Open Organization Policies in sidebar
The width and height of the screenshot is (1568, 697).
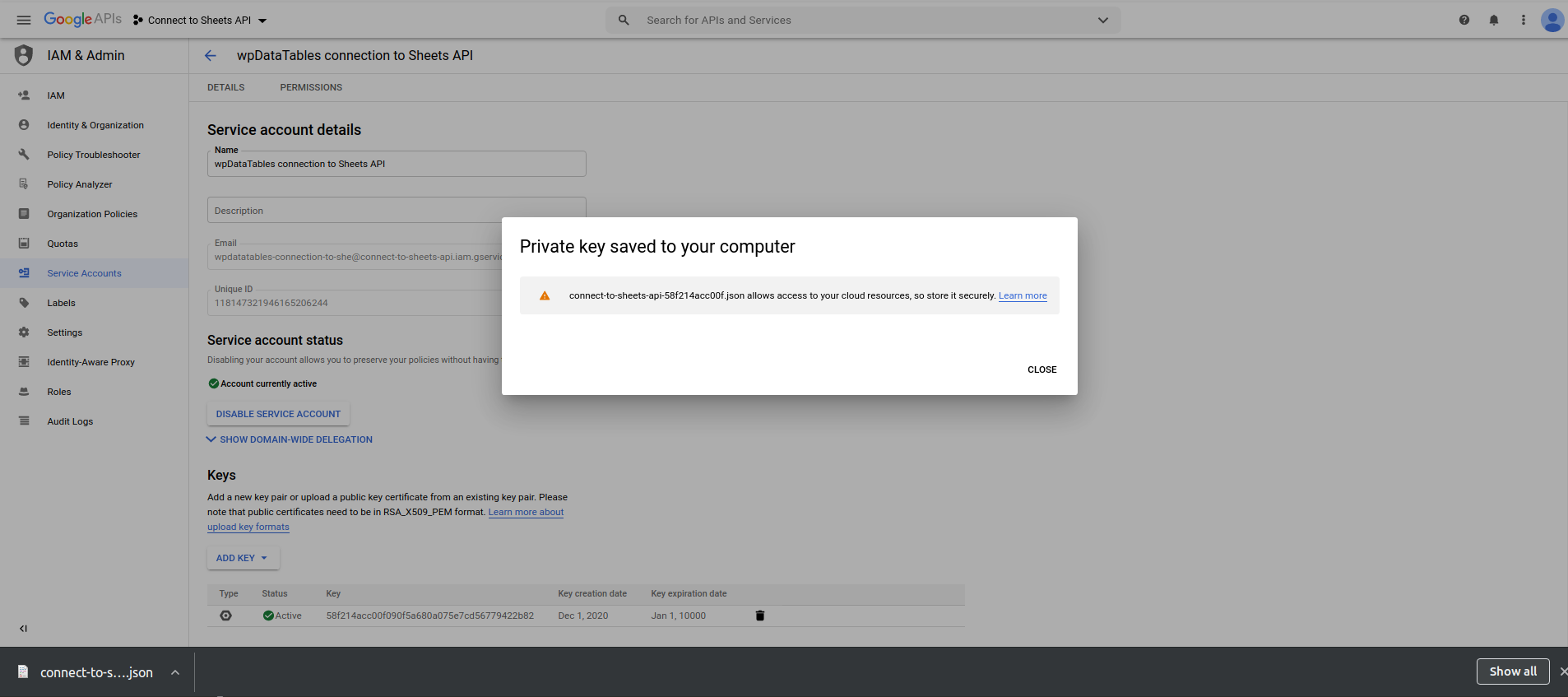click(x=92, y=214)
